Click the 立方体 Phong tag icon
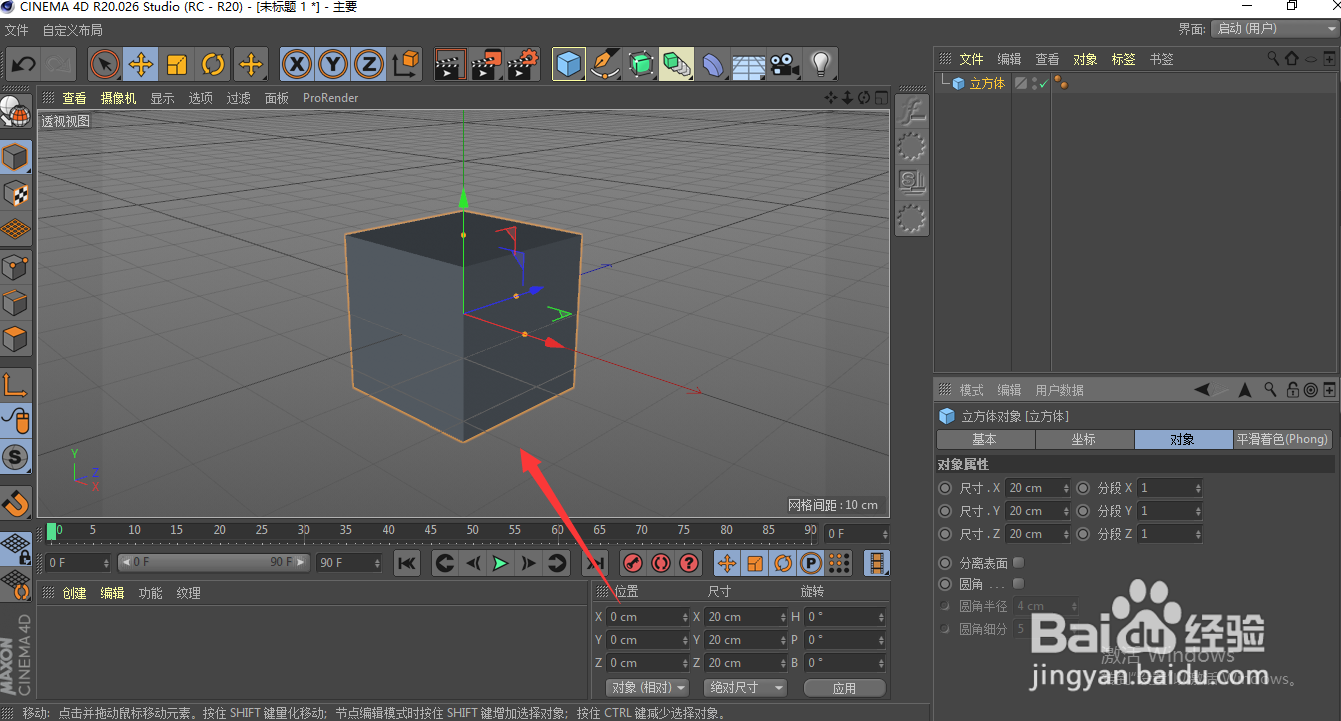This screenshot has width=1341, height=721. 1061,84
